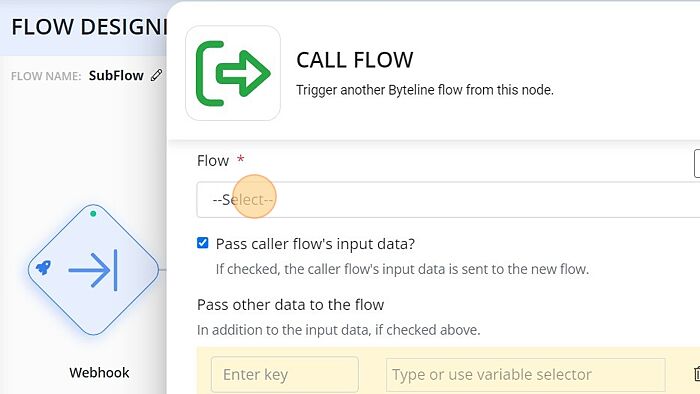
Task: Click the Type or use variable selector field
Action: (525, 374)
